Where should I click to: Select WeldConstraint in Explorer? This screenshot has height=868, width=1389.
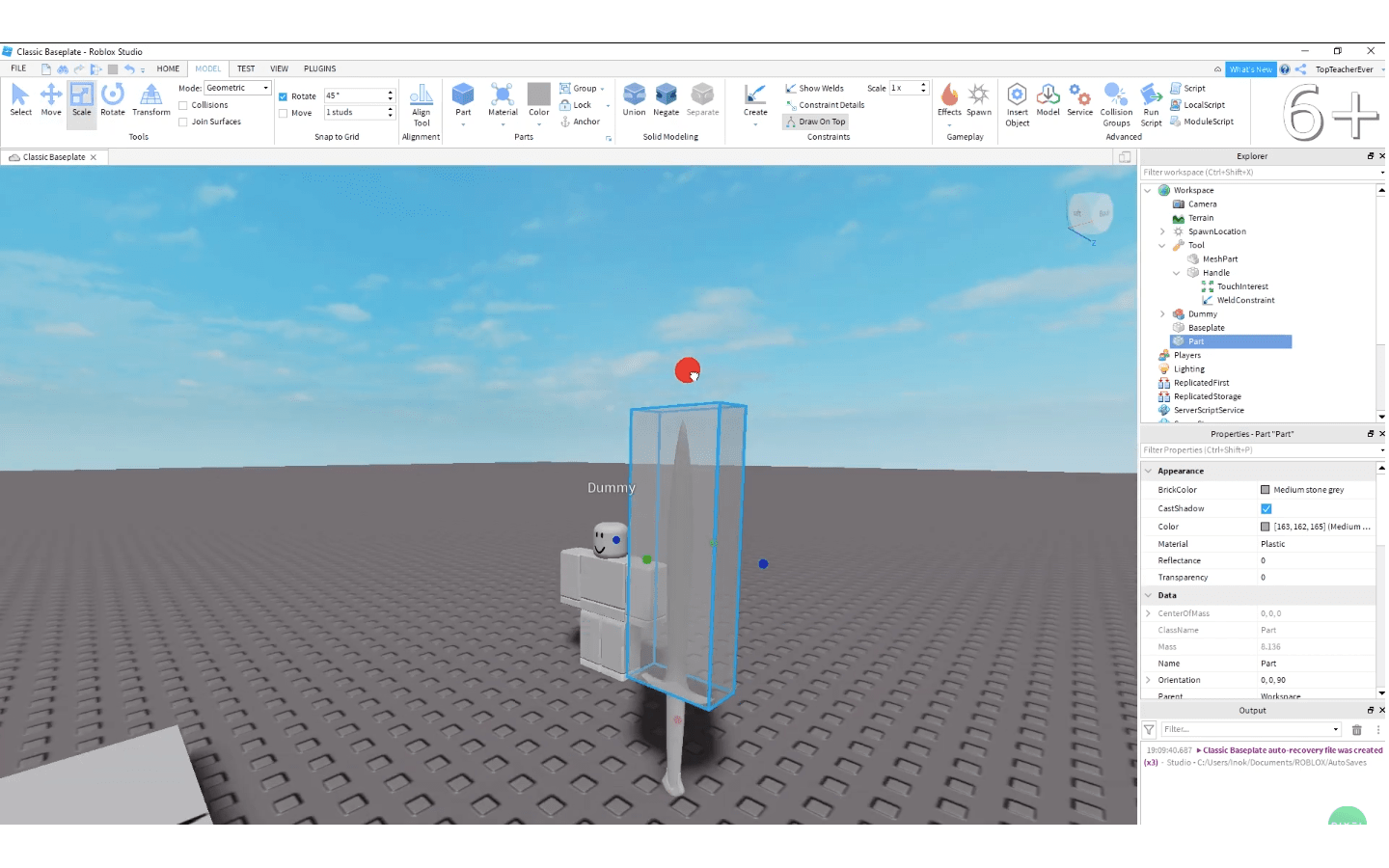point(1245,300)
